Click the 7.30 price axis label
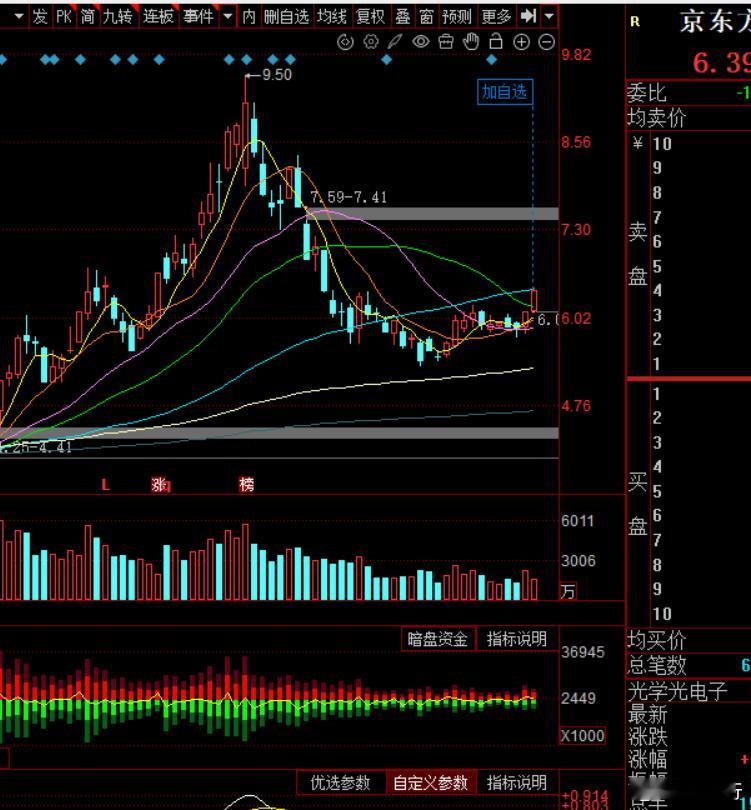 click(x=576, y=229)
